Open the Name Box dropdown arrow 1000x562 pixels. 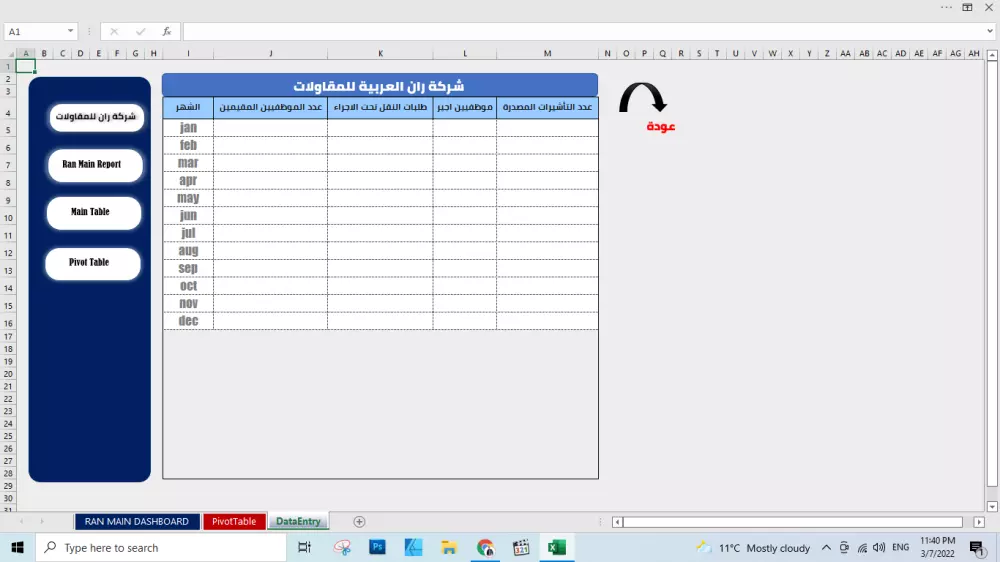[x=70, y=31]
